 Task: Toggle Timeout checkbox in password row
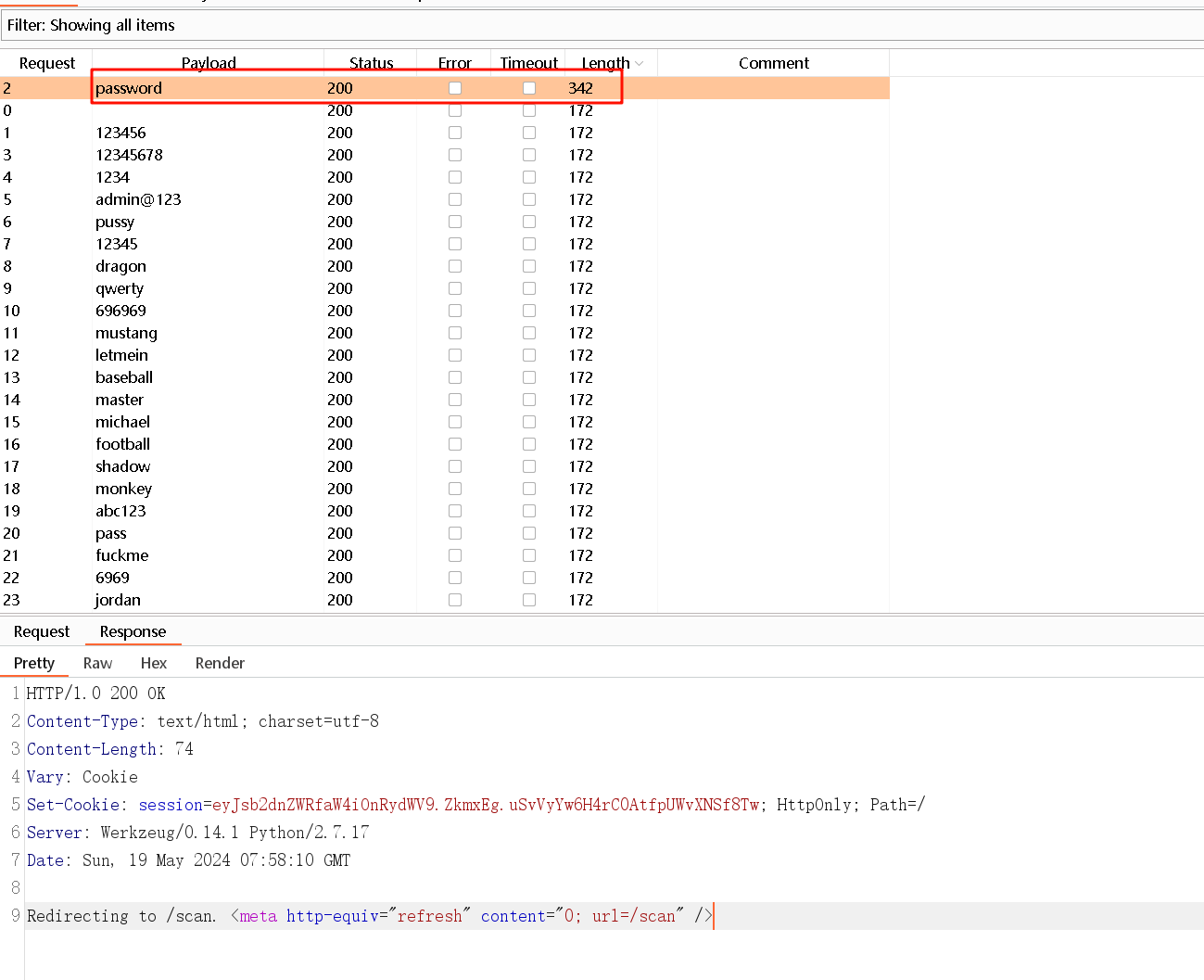click(529, 88)
